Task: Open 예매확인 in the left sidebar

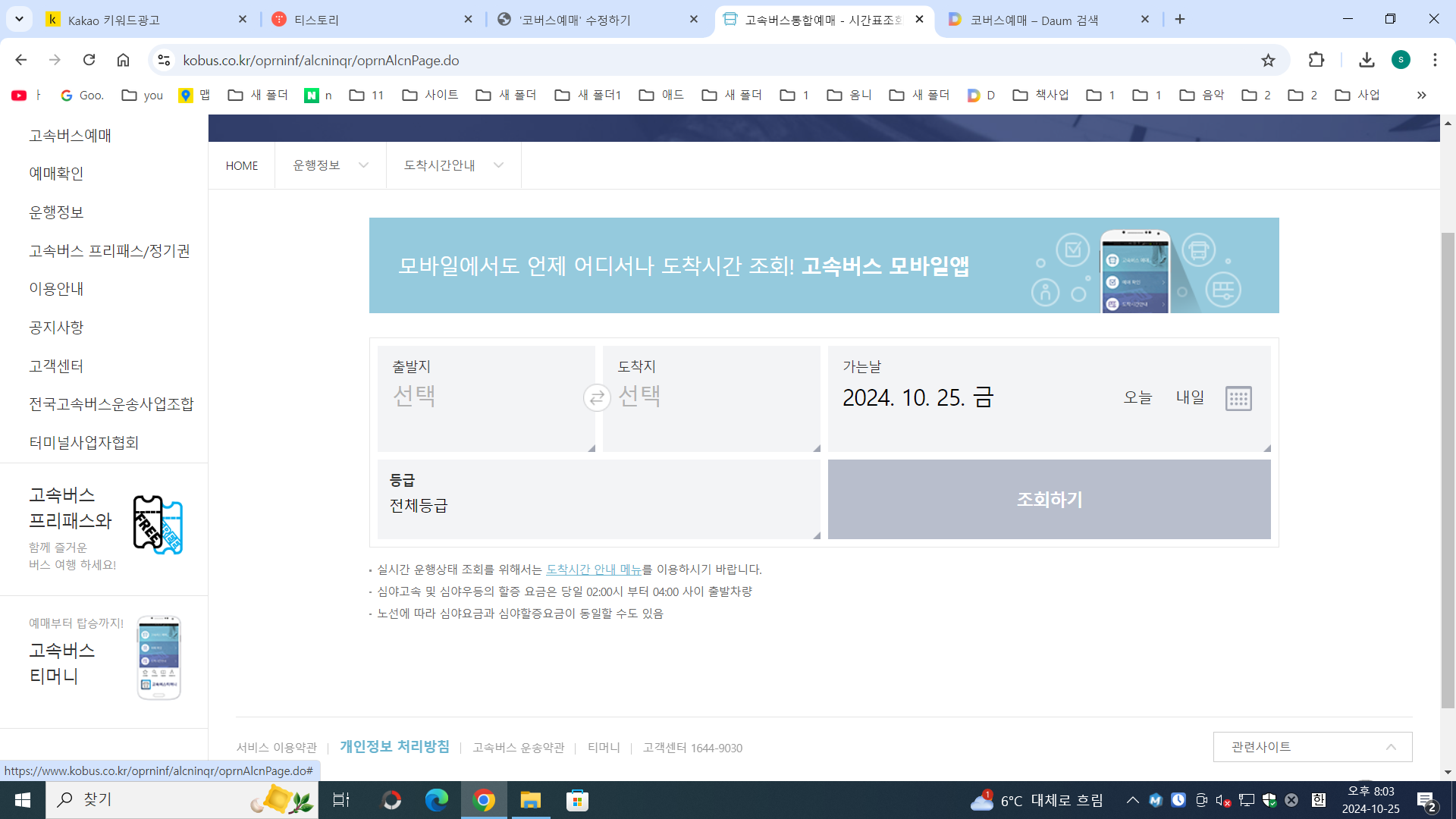Action: (56, 174)
